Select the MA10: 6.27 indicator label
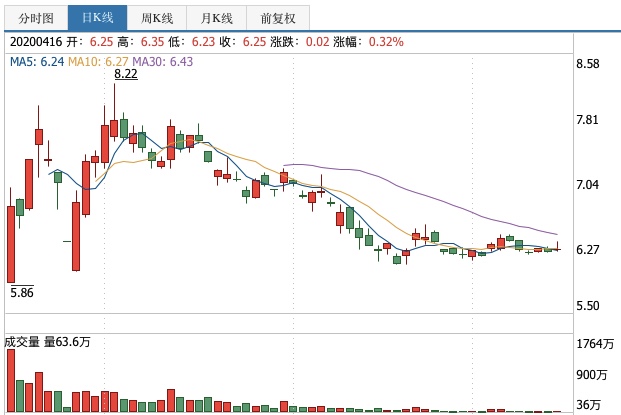Image resolution: width=621 pixels, height=415 pixels. [100, 61]
